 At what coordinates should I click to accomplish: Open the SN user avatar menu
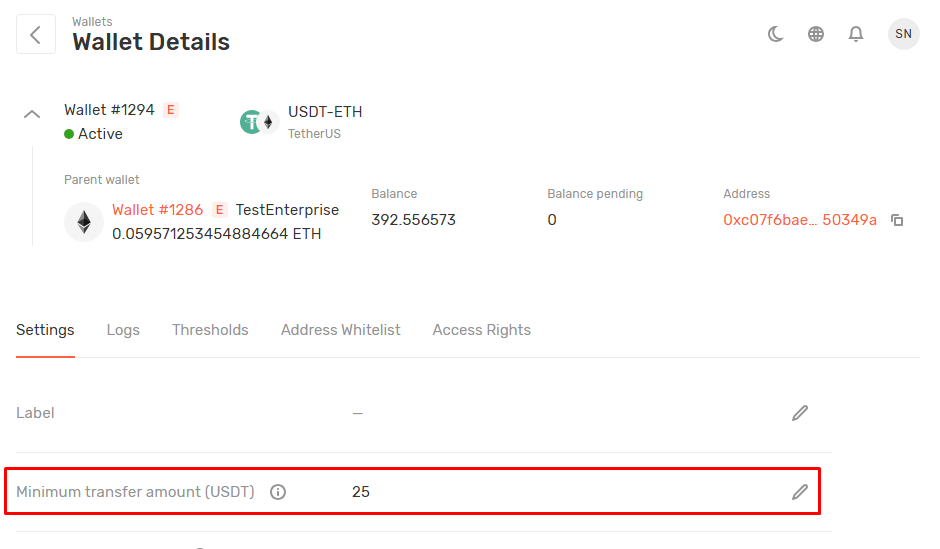pos(903,34)
